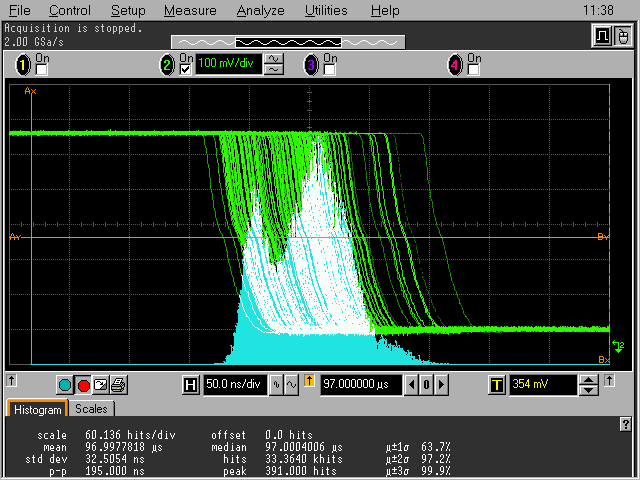This screenshot has width=640, height=480.
Task: Open trigger setup via T icon
Action: 497,385
